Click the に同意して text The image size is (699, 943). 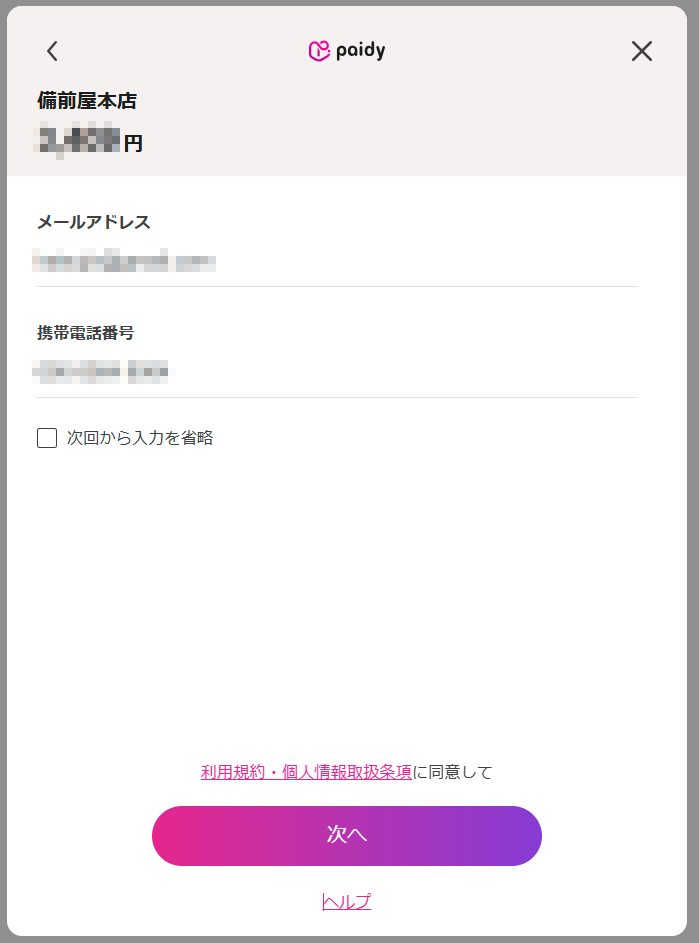pyautogui.click(x=453, y=772)
